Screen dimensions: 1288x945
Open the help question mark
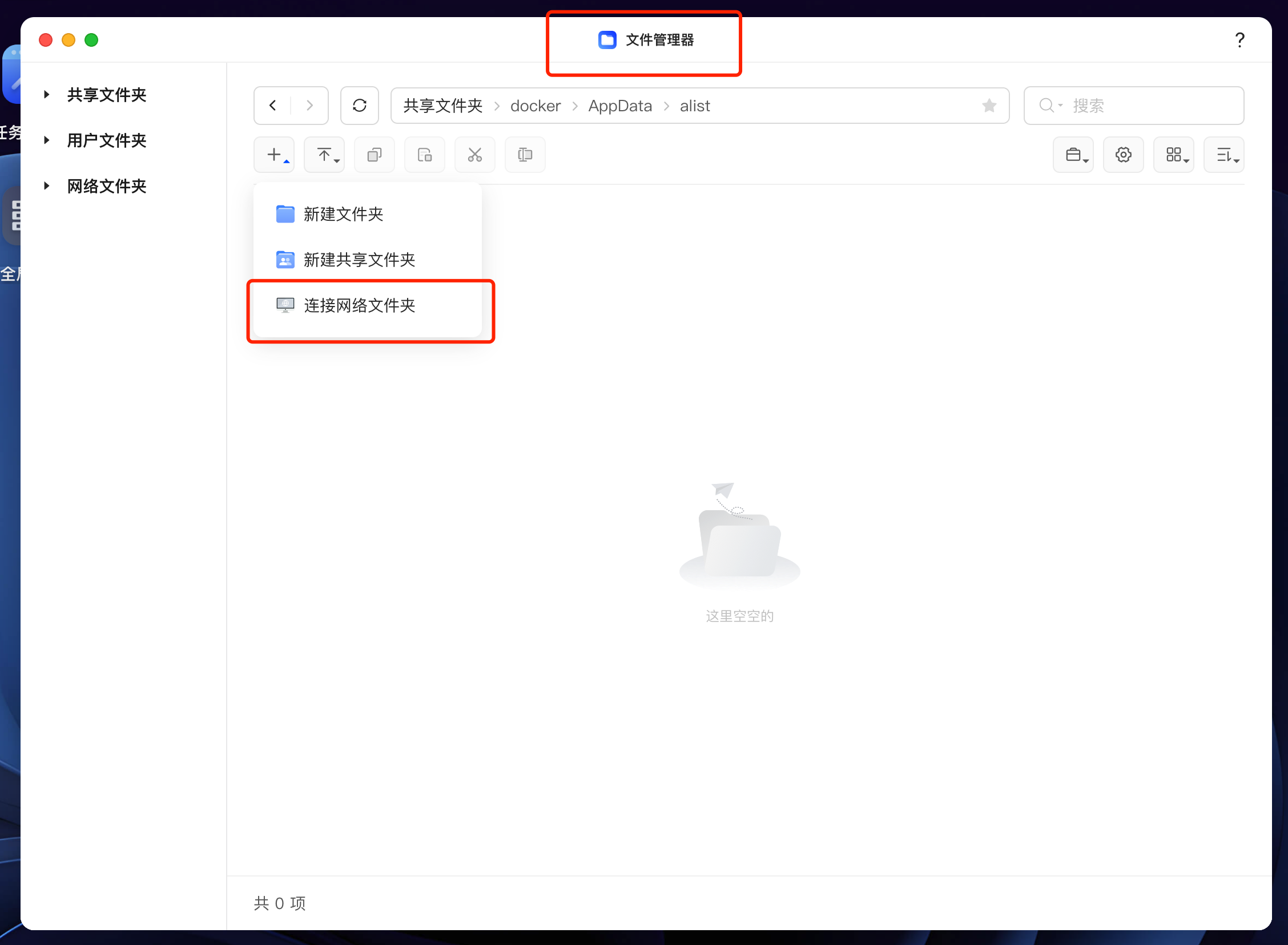[x=1239, y=40]
